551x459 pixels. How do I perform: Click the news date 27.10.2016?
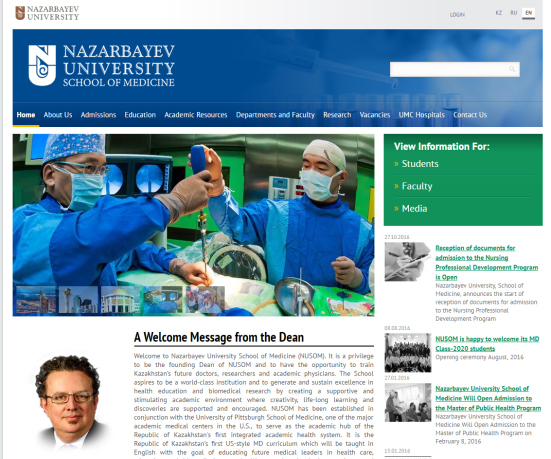pyautogui.click(x=397, y=237)
